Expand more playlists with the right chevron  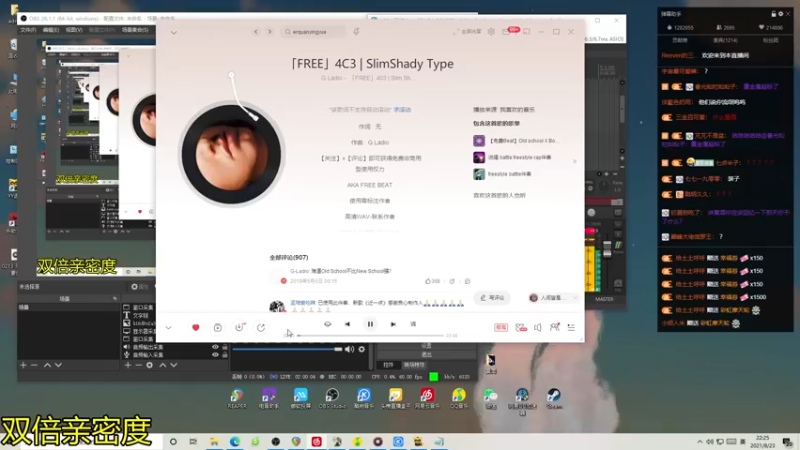574,161
